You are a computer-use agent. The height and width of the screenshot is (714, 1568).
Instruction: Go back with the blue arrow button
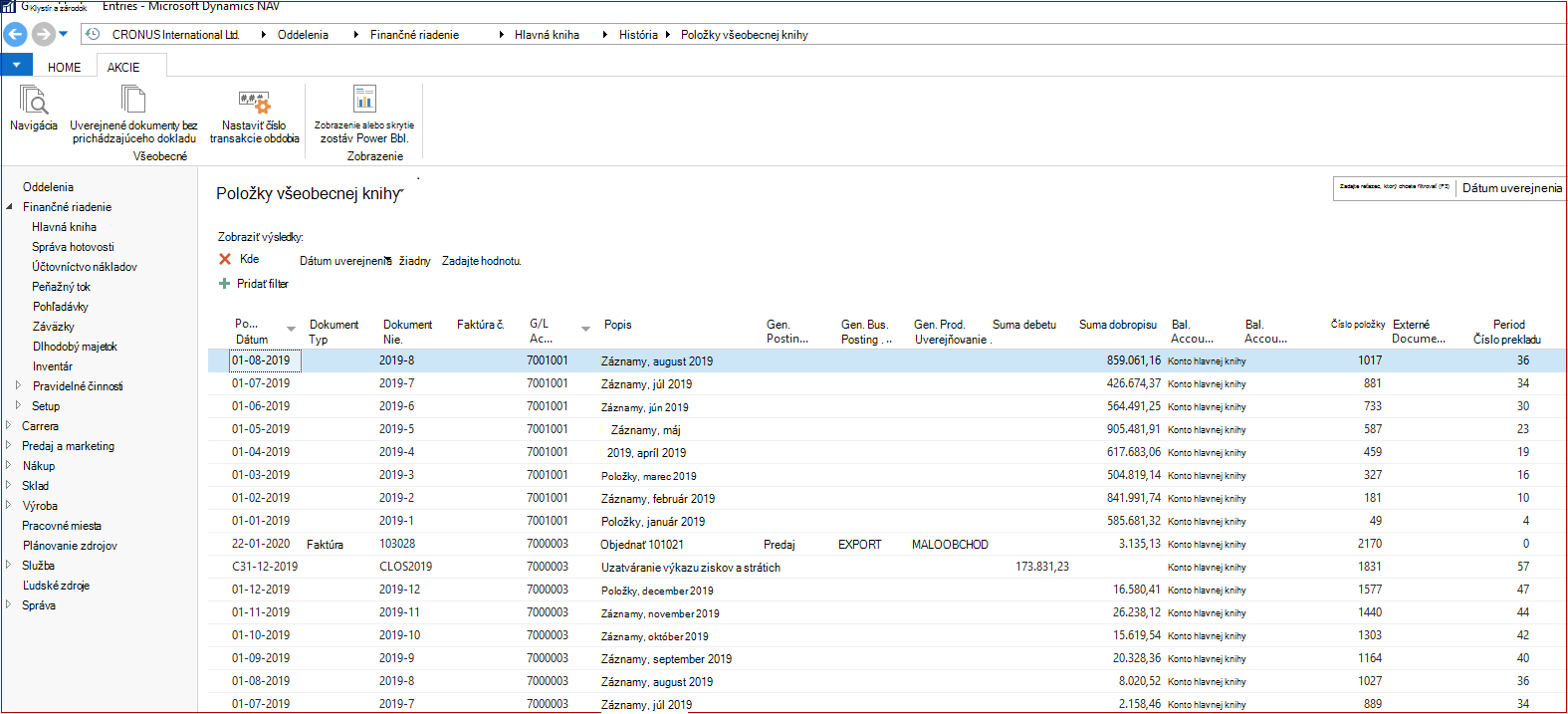15,34
